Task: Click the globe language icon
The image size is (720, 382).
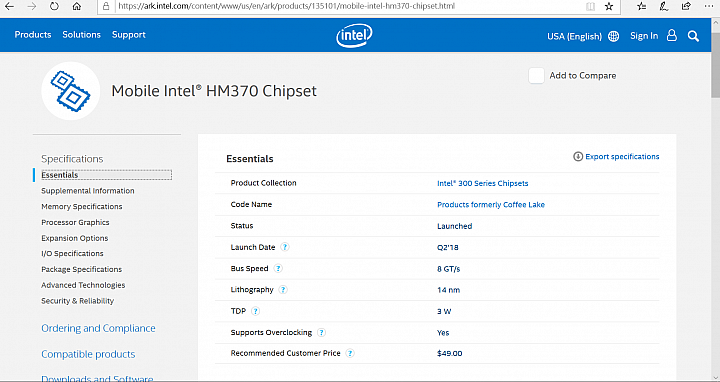Action: (x=613, y=36)
